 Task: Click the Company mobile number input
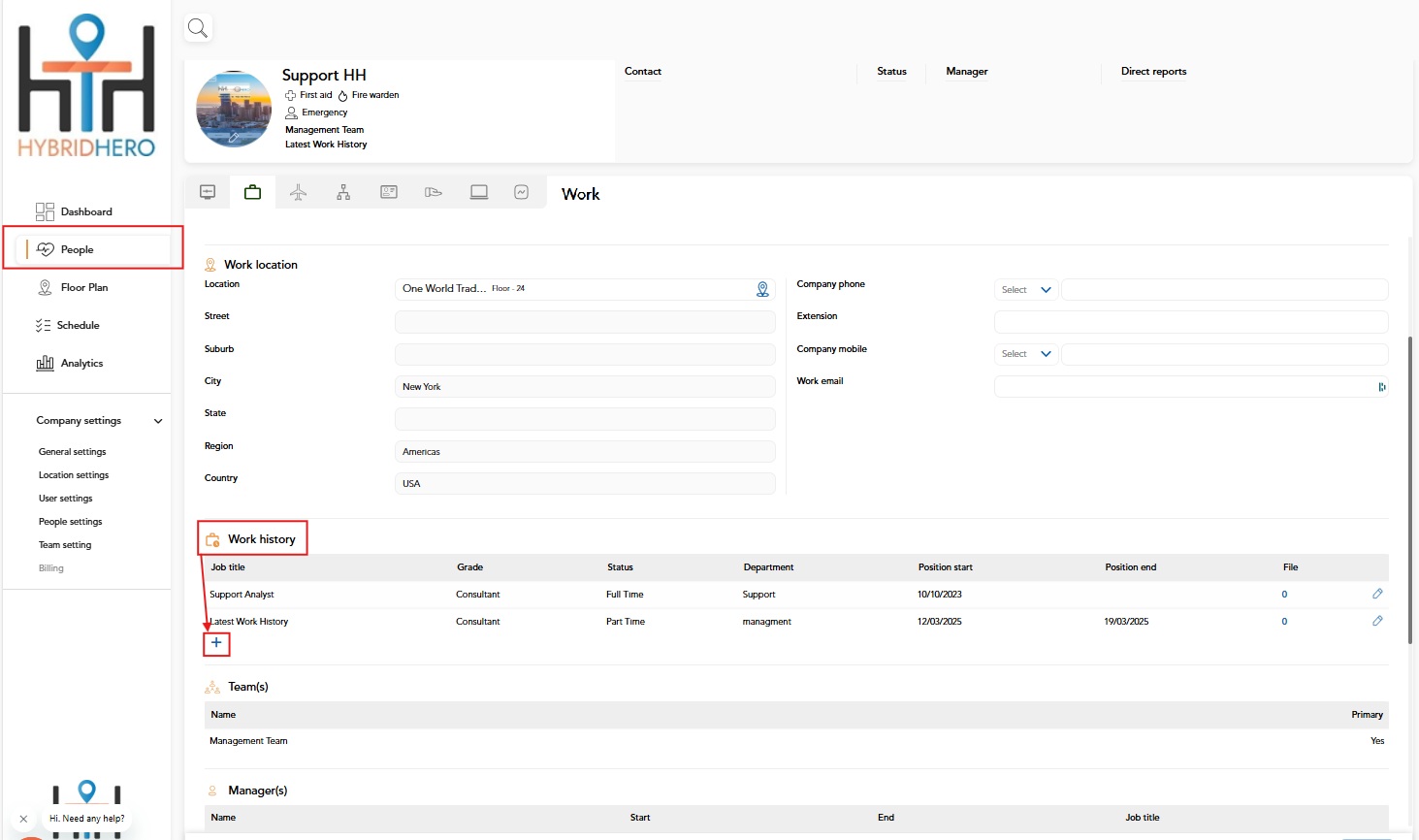click(x=1225, y=354)
